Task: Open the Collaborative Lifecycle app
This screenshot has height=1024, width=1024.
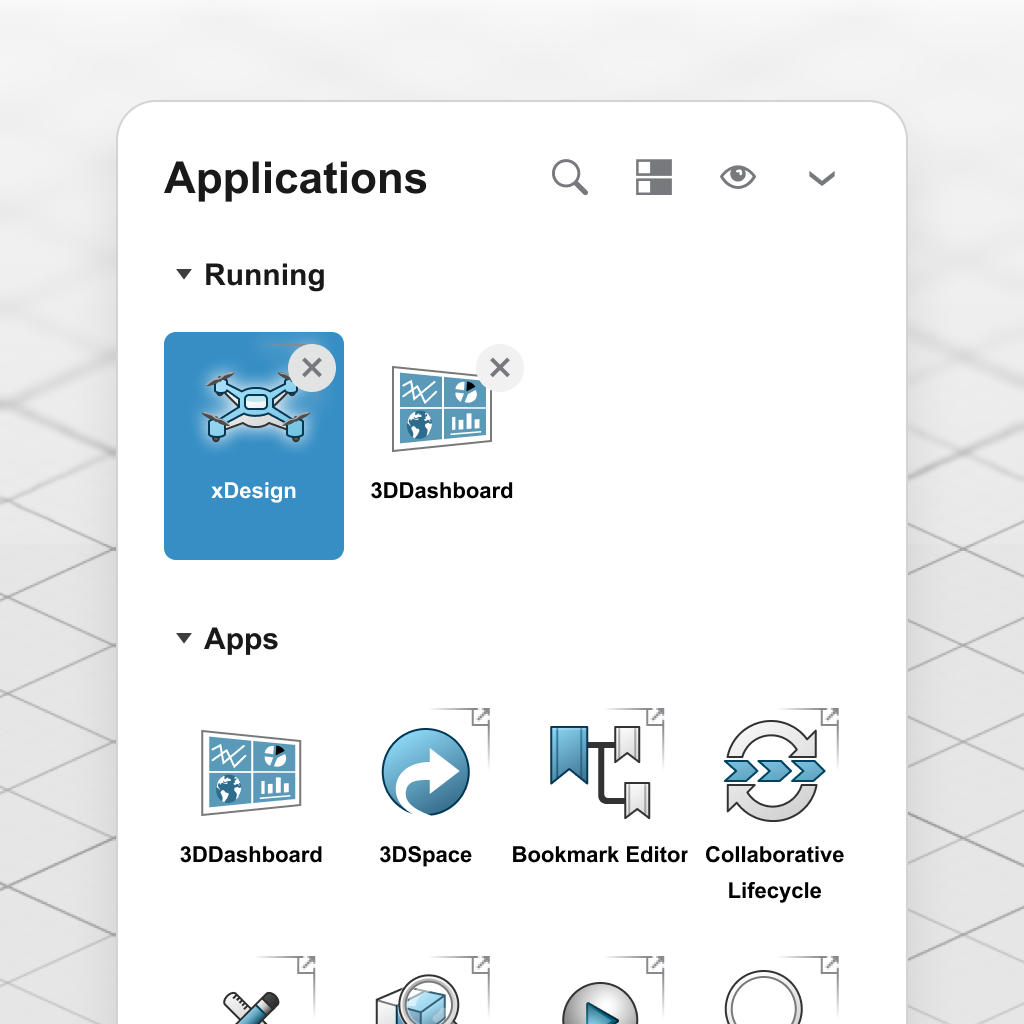Action: click(775, 771)
